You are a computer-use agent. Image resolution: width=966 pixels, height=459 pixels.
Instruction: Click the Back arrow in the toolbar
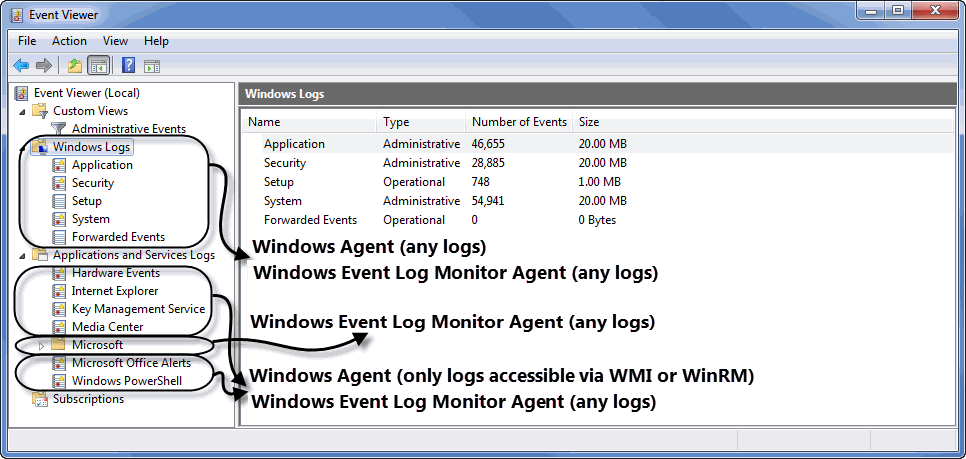coord(21,66)
